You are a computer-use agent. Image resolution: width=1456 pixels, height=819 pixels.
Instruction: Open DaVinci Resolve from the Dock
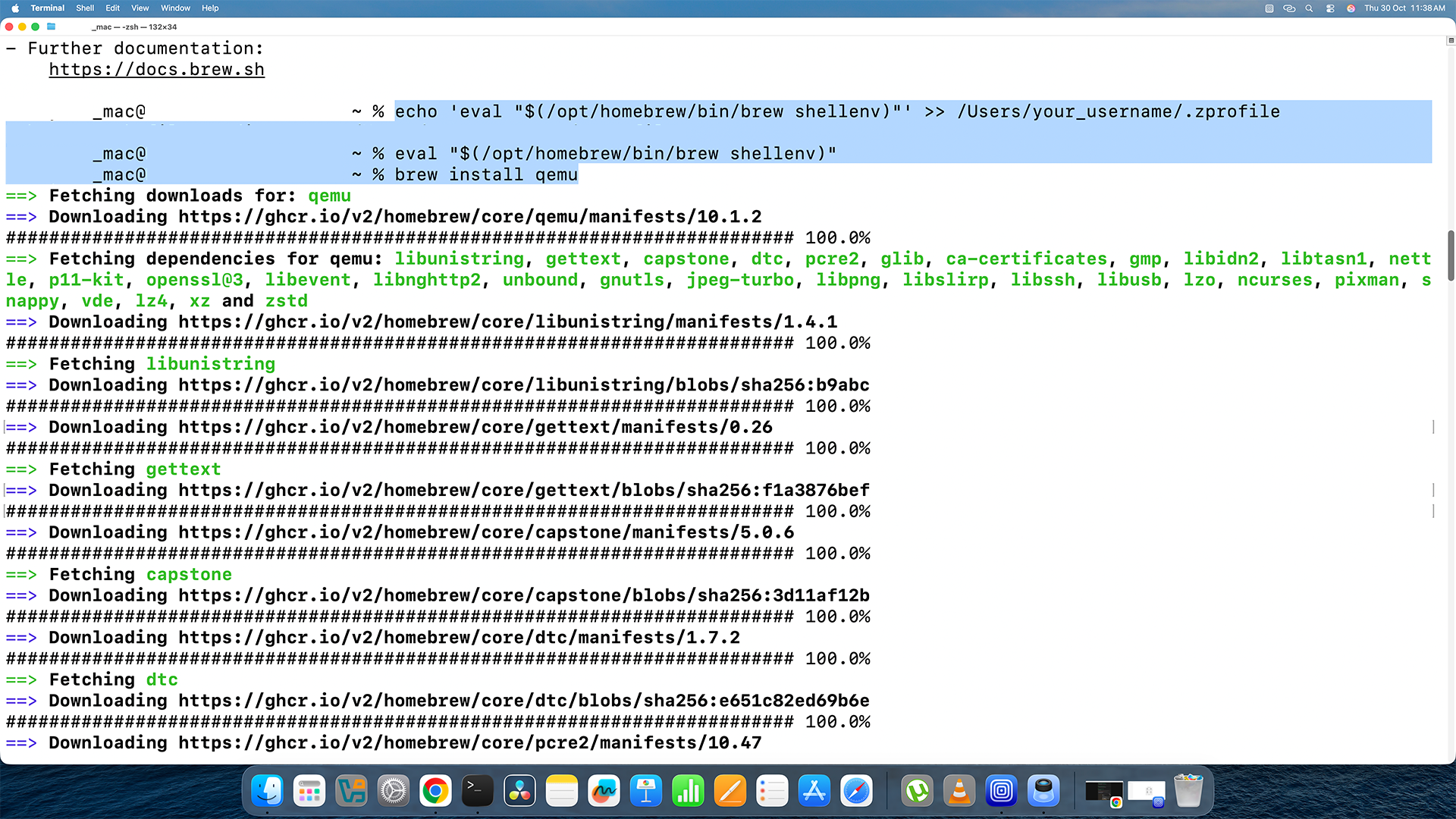click(519, 791)
